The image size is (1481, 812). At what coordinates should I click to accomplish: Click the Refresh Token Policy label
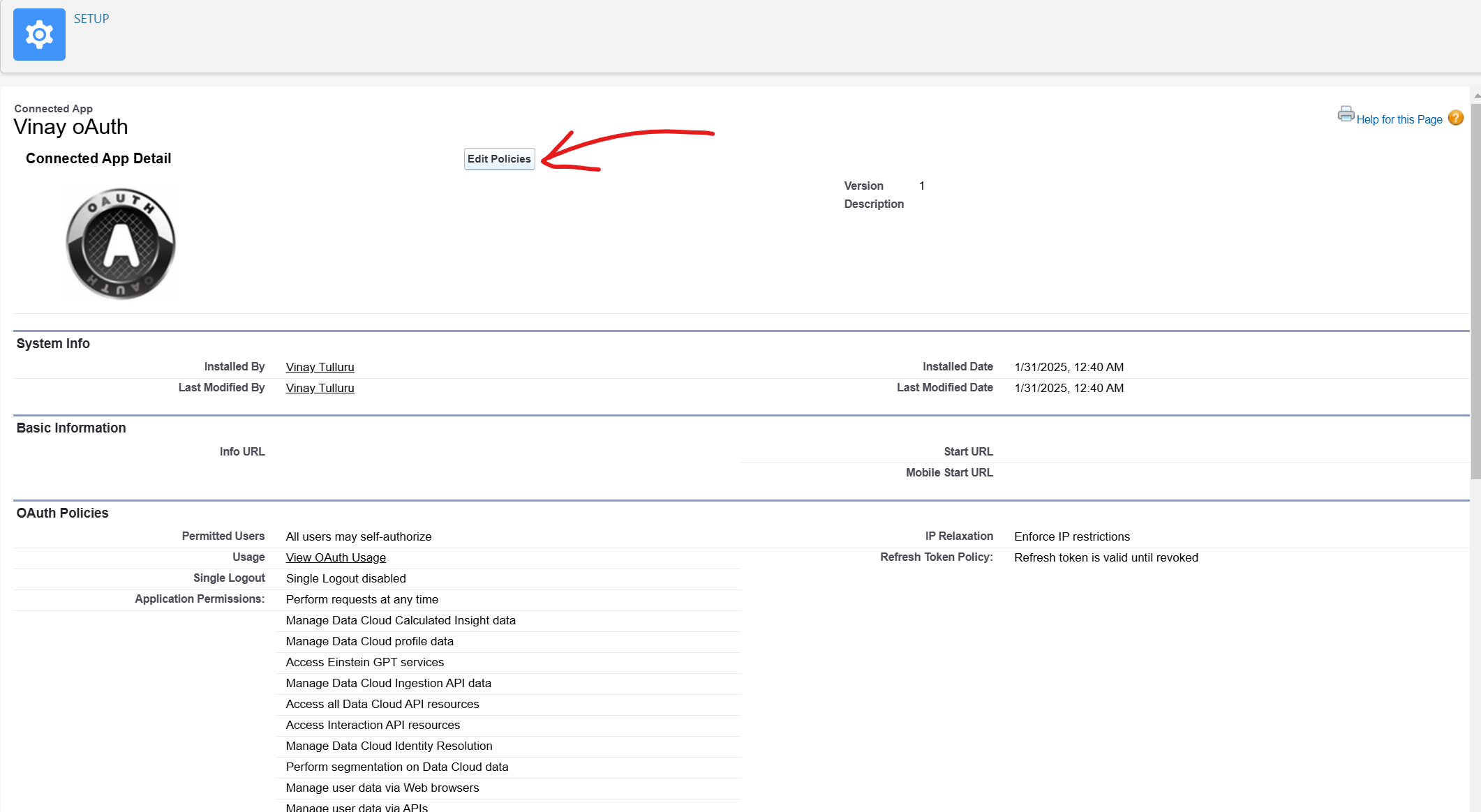937,557
